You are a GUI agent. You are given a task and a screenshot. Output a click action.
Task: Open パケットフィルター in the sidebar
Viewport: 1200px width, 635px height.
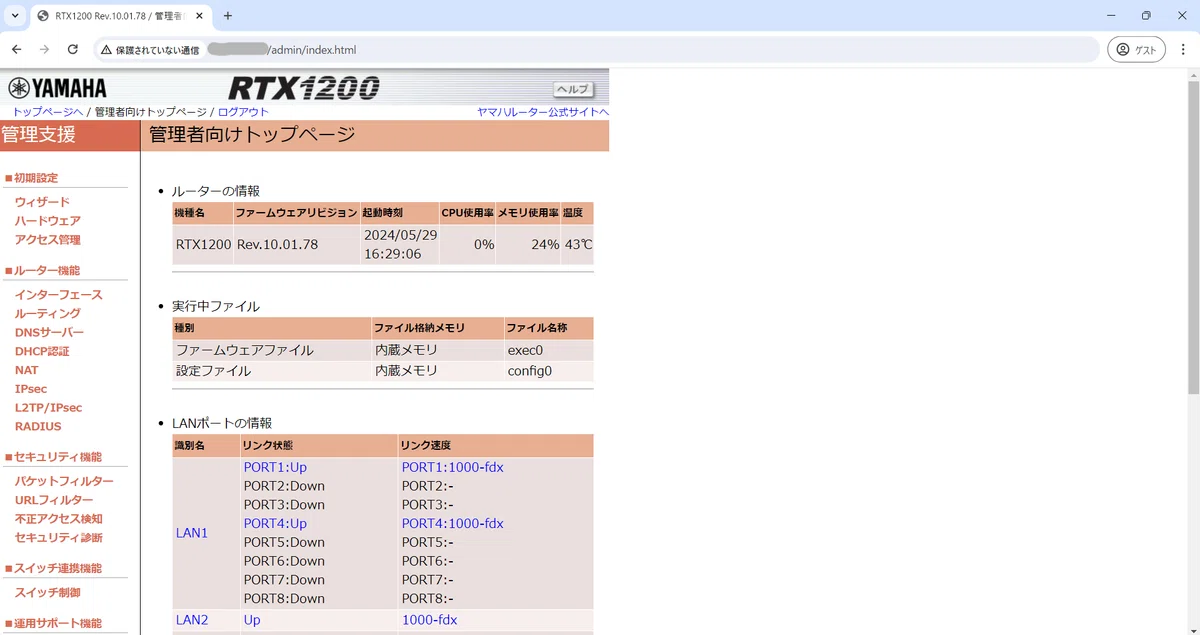coord(64,481)
